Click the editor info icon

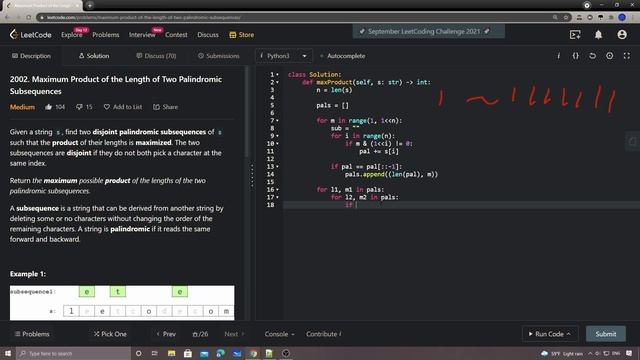pyautogui.click(x=558, y=56)
